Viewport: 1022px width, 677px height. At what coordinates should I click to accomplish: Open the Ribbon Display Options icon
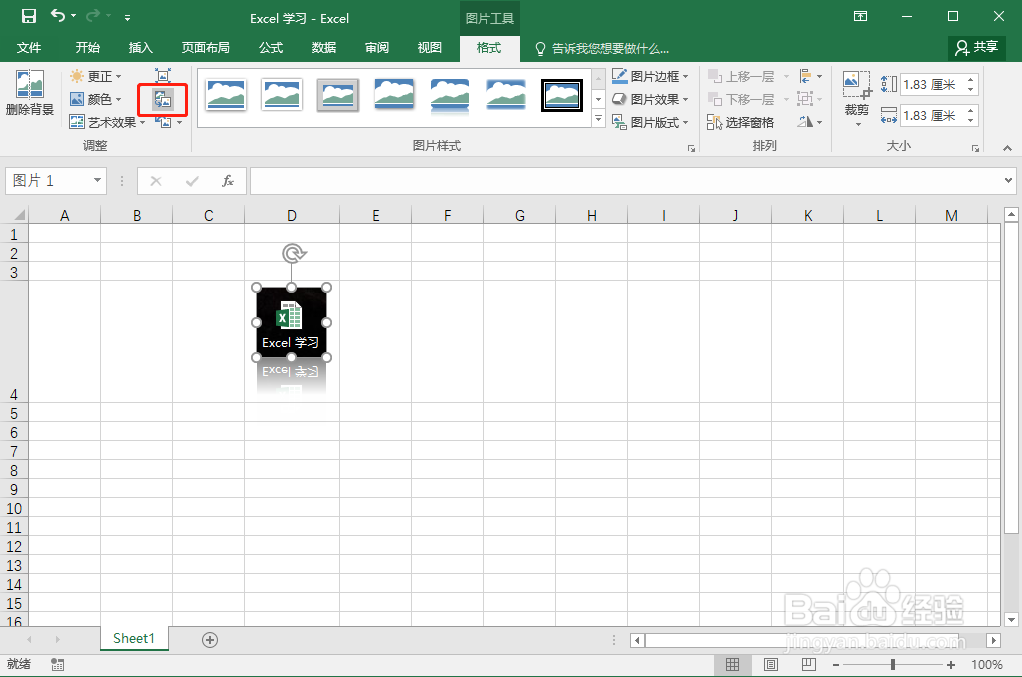point(860,16)
